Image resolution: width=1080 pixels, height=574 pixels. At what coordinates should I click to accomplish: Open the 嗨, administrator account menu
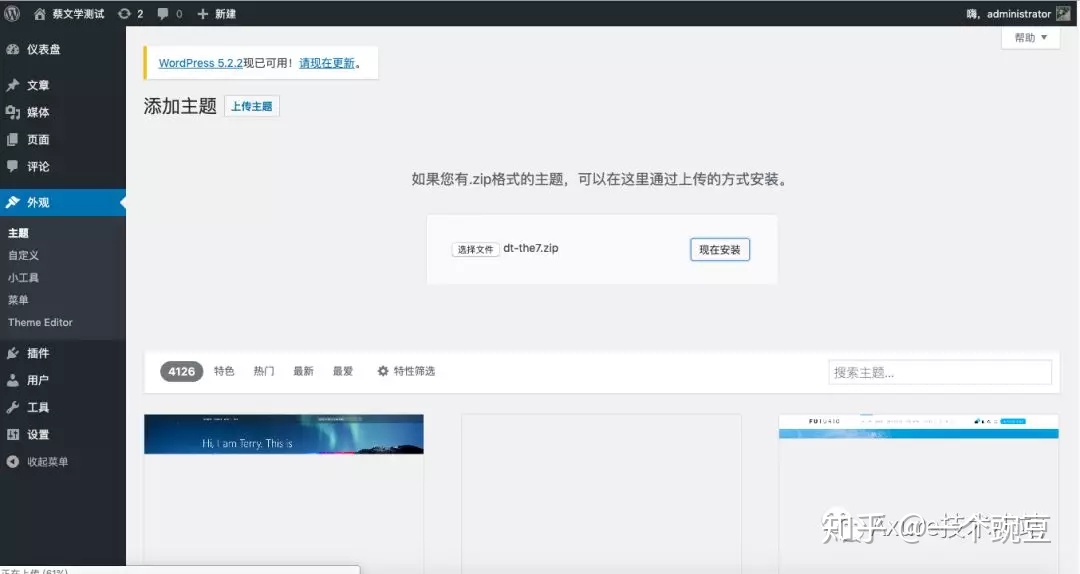coord(1018,13)
